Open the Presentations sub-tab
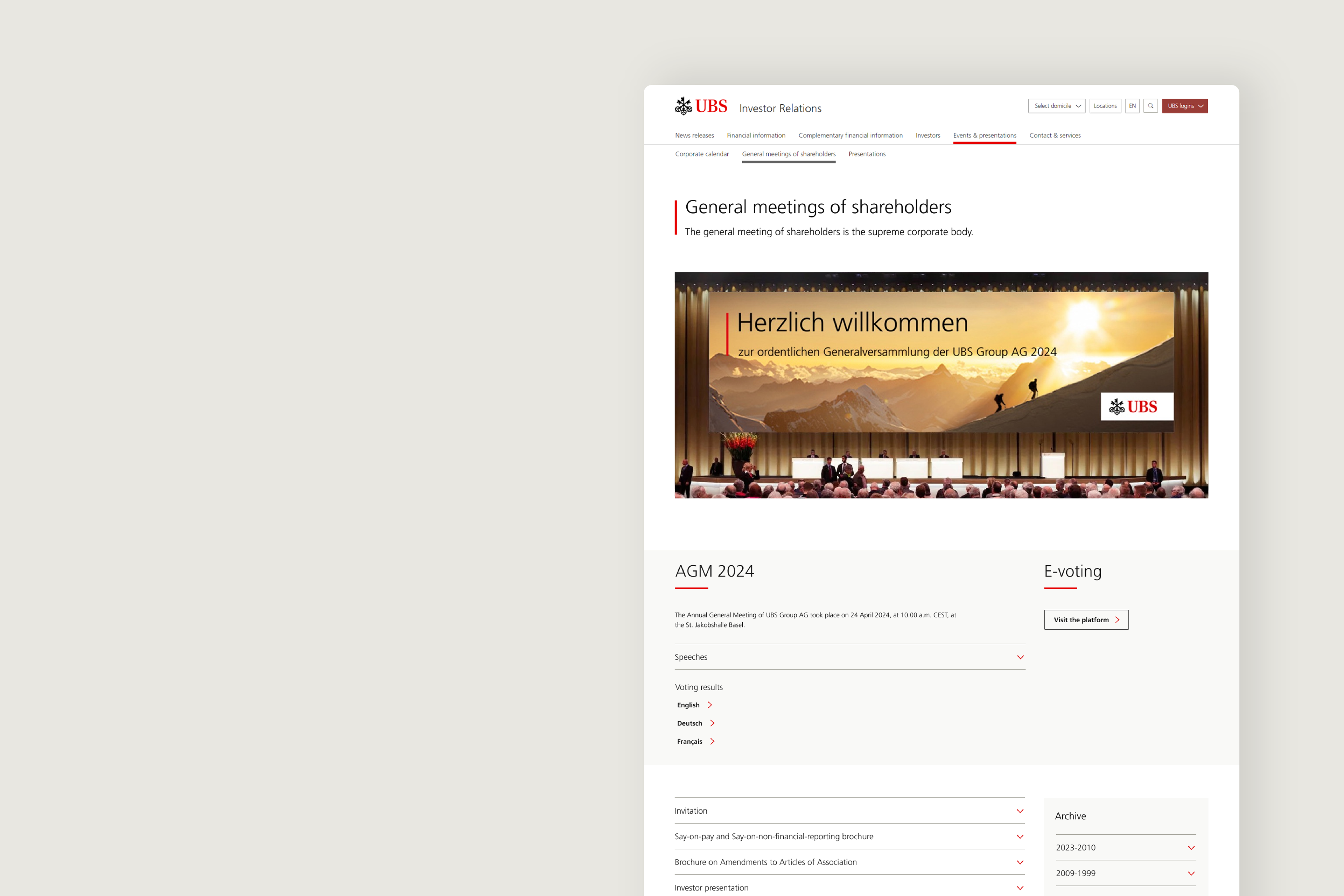This screenshot has width=1344, height=896. 867,154
